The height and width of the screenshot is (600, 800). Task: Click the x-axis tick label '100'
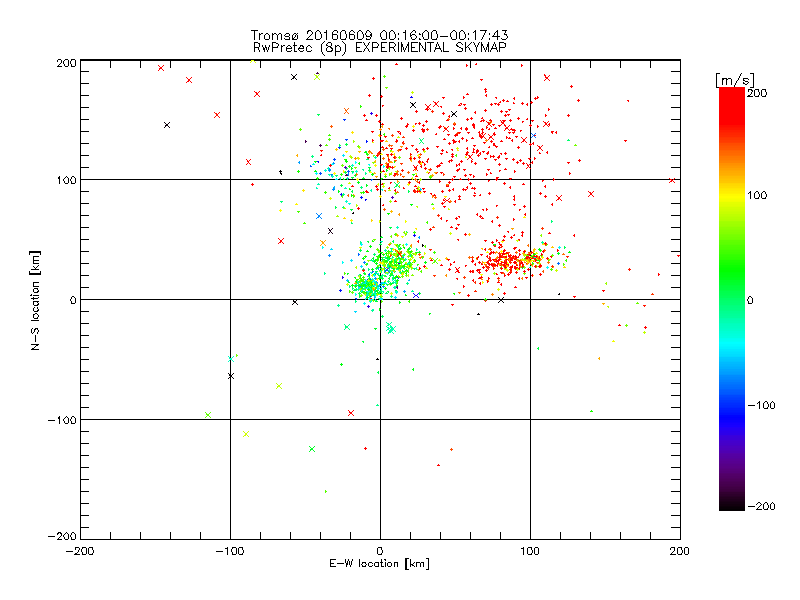point(530,551)
